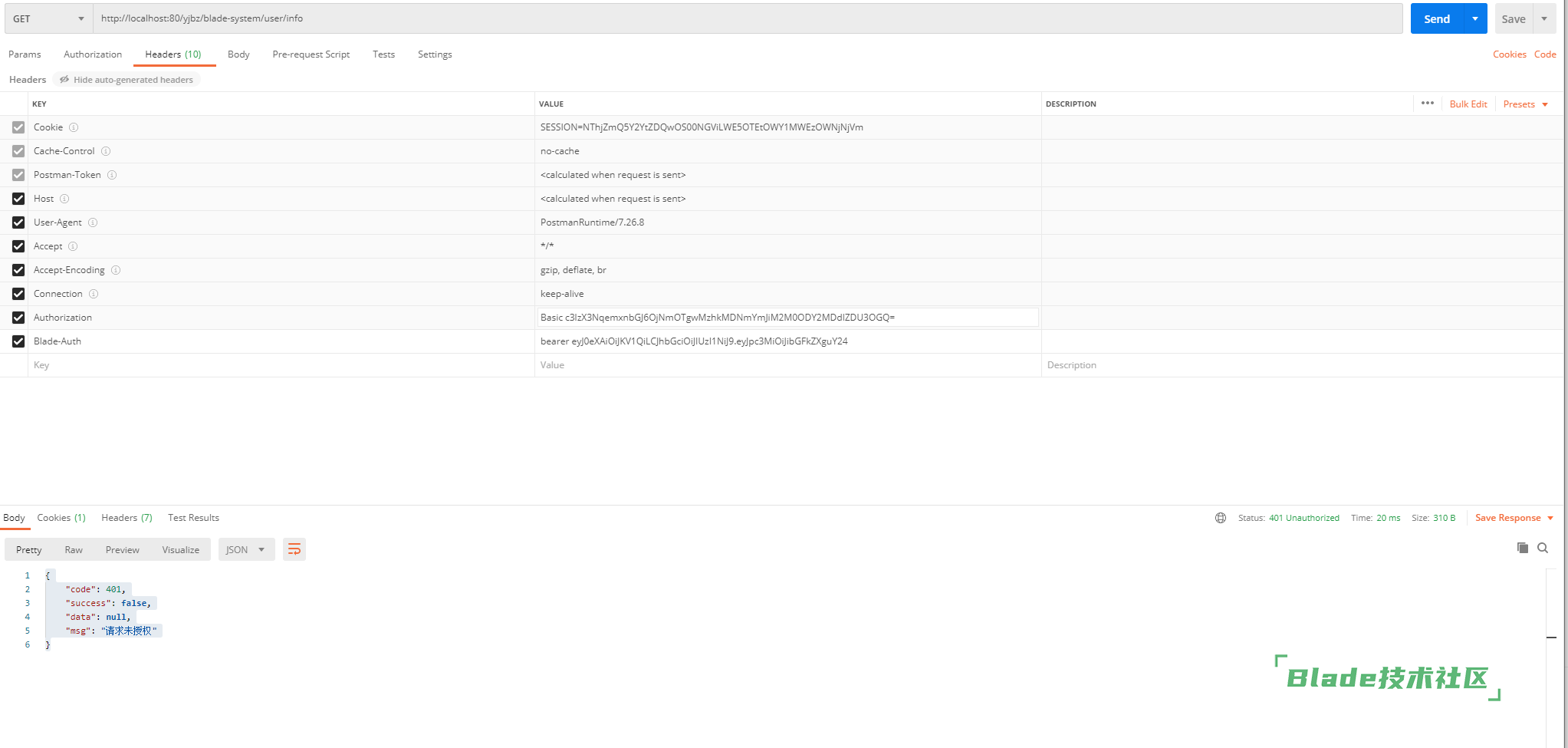
Task: Click the copy response to clipboard icon
Action: tap(1522, 548)
